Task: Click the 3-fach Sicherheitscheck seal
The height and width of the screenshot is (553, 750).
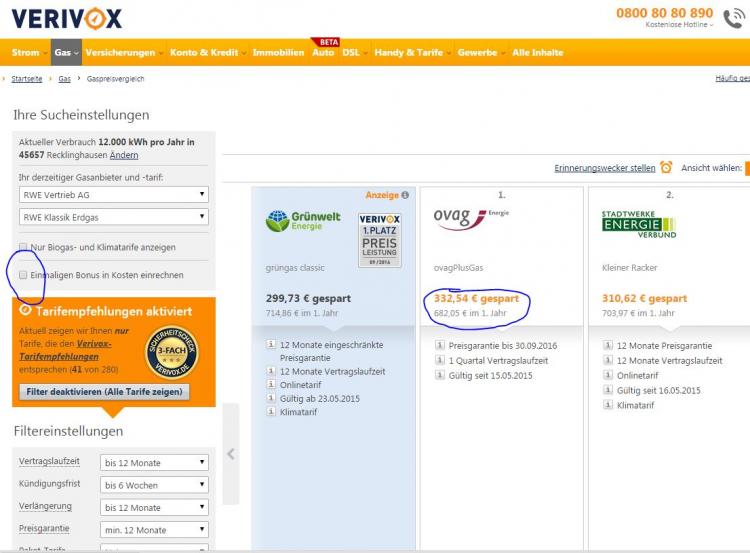Action: (x=172, y=353)
